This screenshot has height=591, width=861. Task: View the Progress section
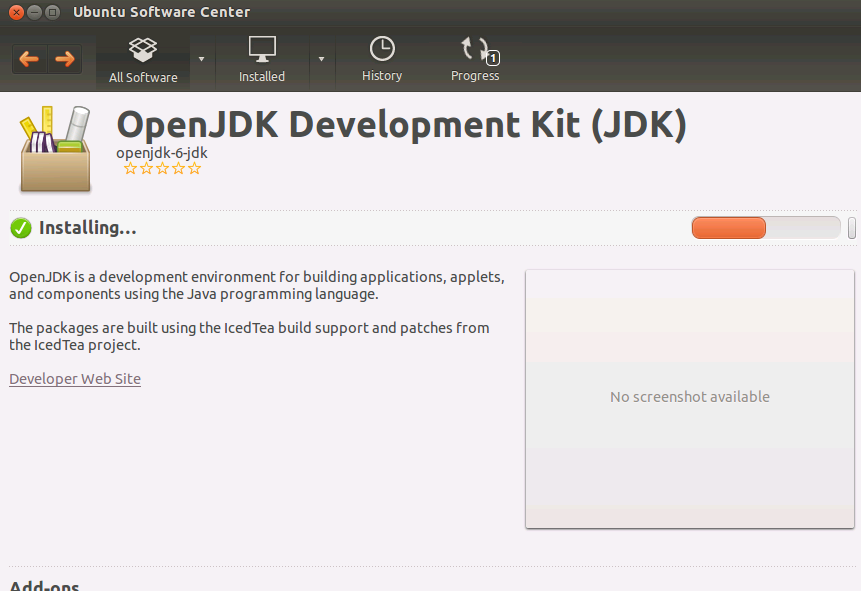pyautogui.click(x=476, y=59)
